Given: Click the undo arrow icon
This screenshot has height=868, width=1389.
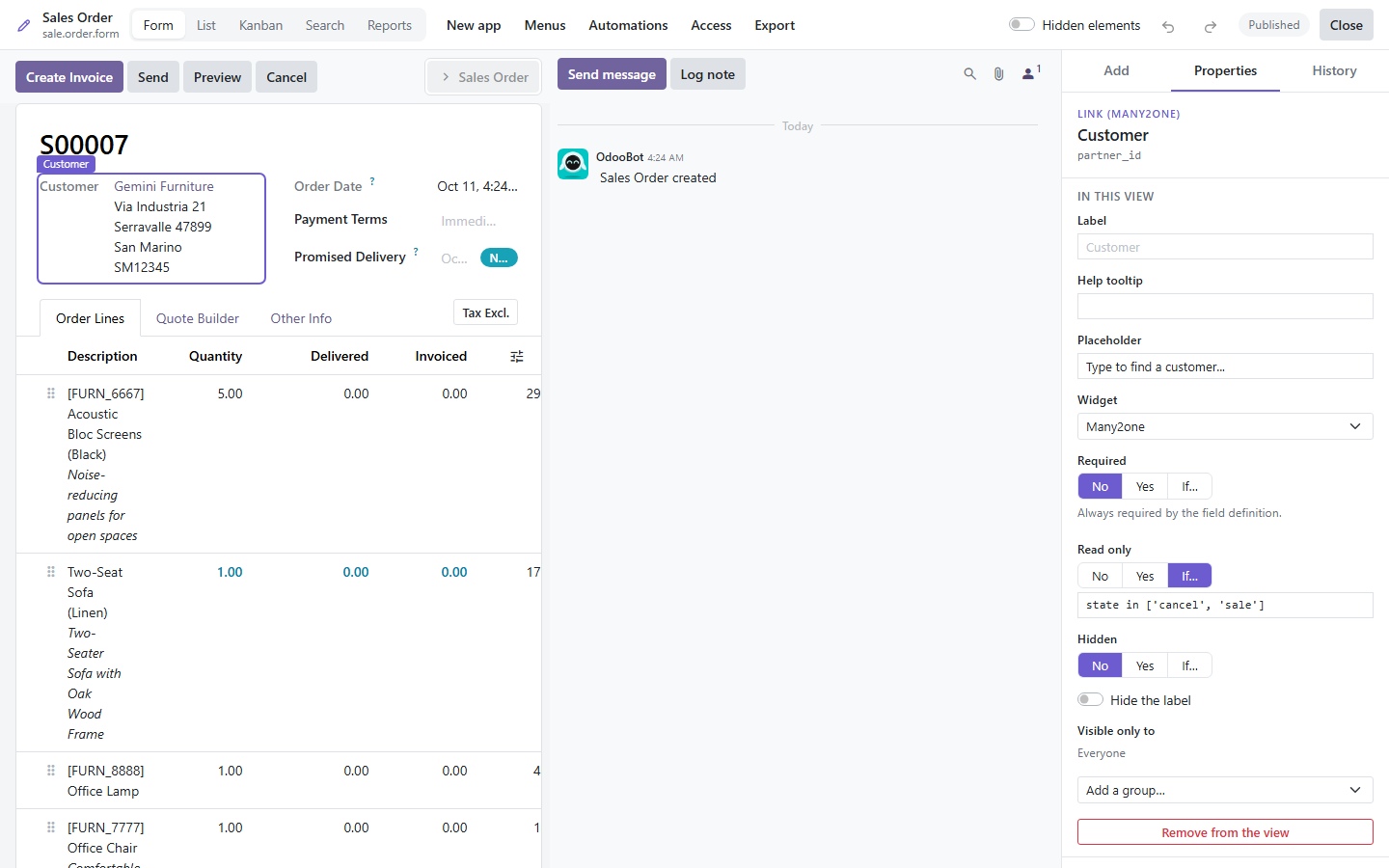Looking at the screenshot, I should pyautogui.click(x=1168, y=26).
